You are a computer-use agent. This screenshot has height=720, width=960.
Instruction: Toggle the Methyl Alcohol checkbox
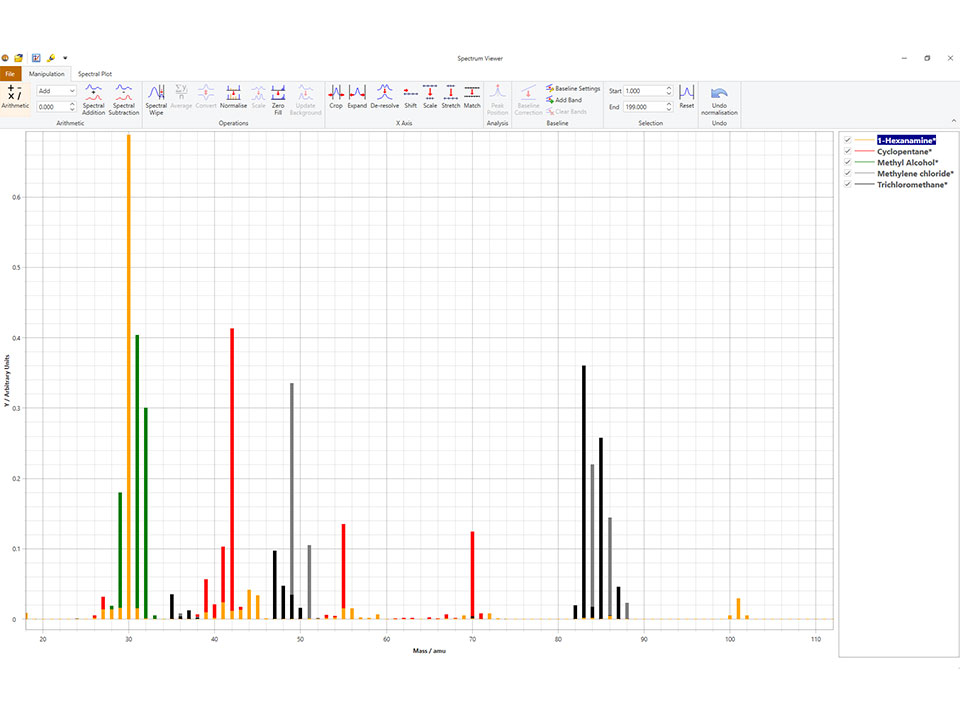coord(847,162)
